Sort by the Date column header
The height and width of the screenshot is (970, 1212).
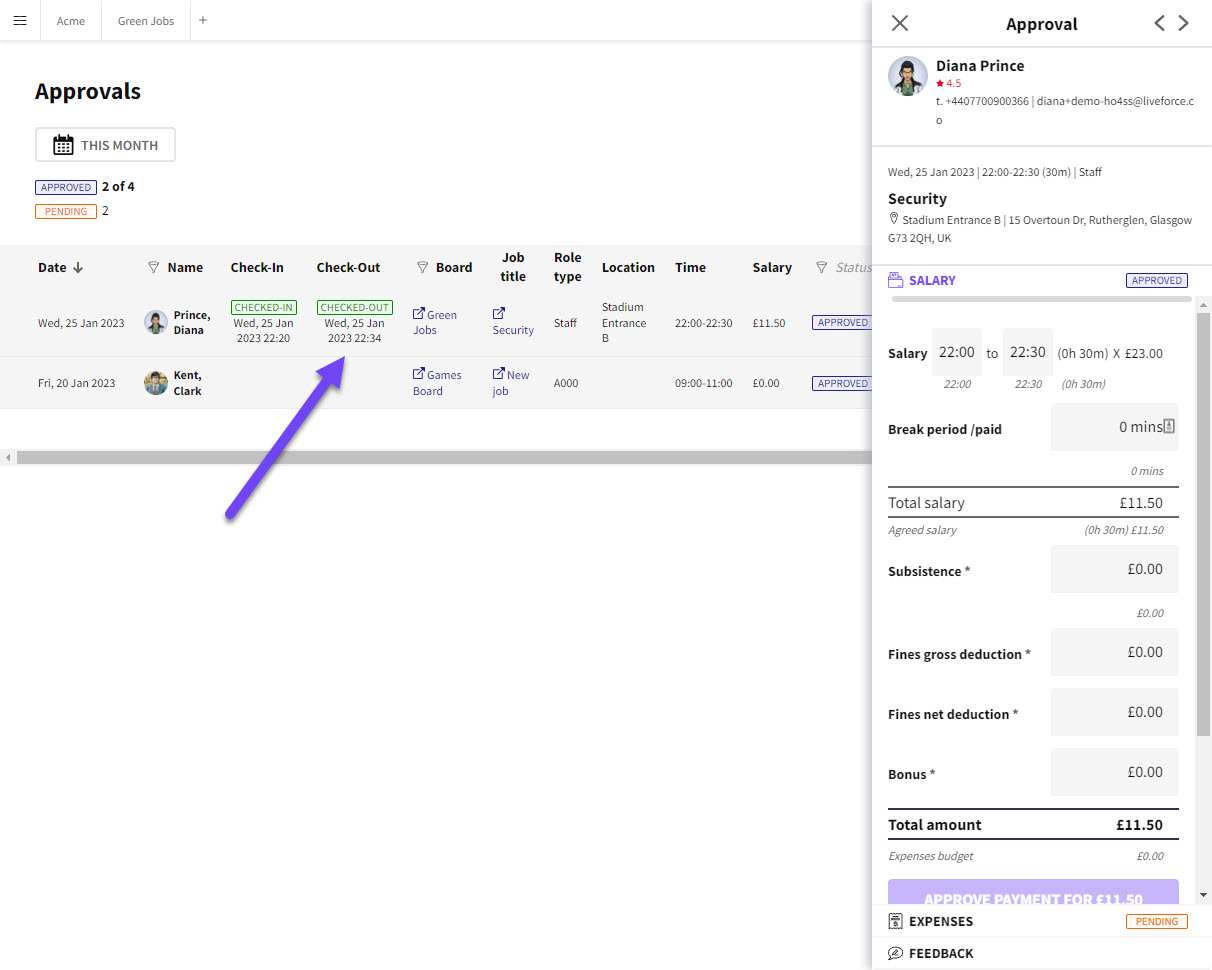click(60, 267)
